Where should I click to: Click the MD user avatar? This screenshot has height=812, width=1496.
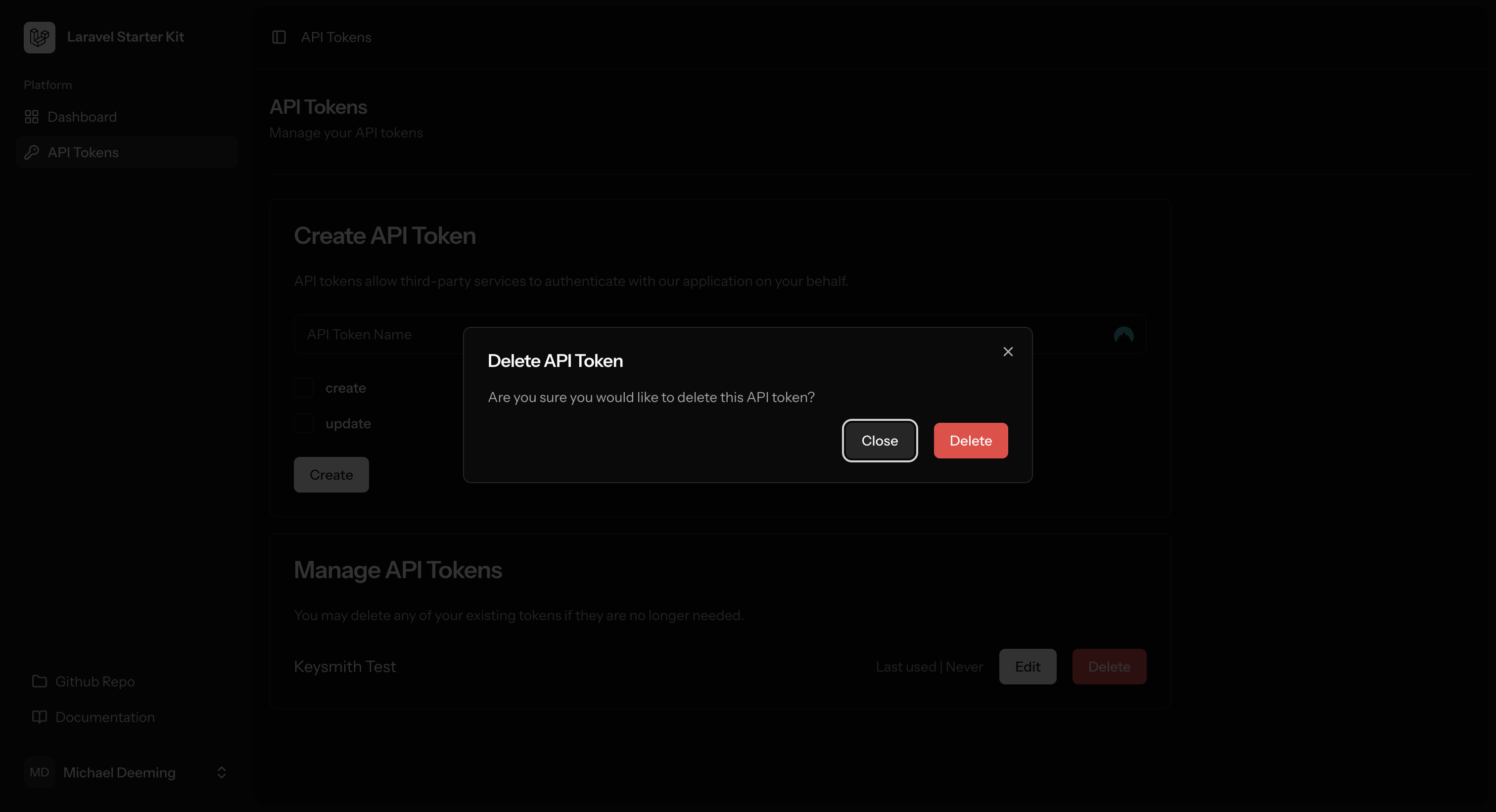coord(40,772)
